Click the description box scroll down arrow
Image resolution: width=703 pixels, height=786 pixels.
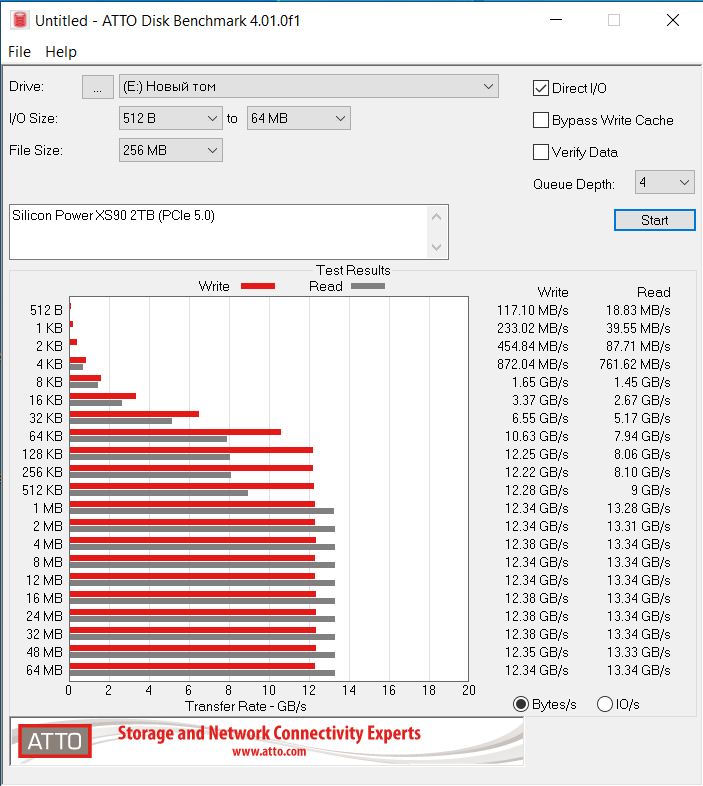(x=436, y=247)
